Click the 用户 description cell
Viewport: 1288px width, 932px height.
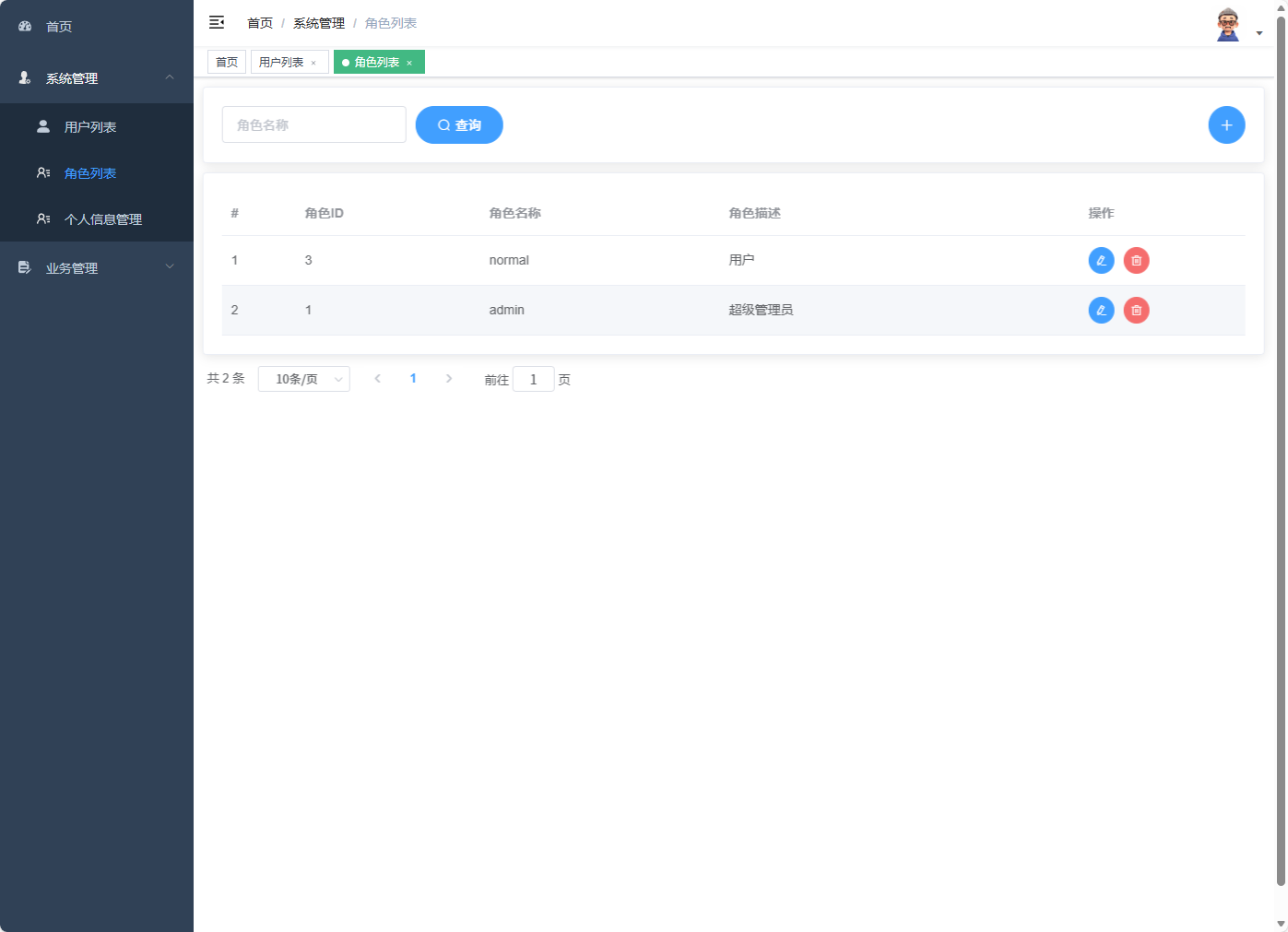coord(742,260)
